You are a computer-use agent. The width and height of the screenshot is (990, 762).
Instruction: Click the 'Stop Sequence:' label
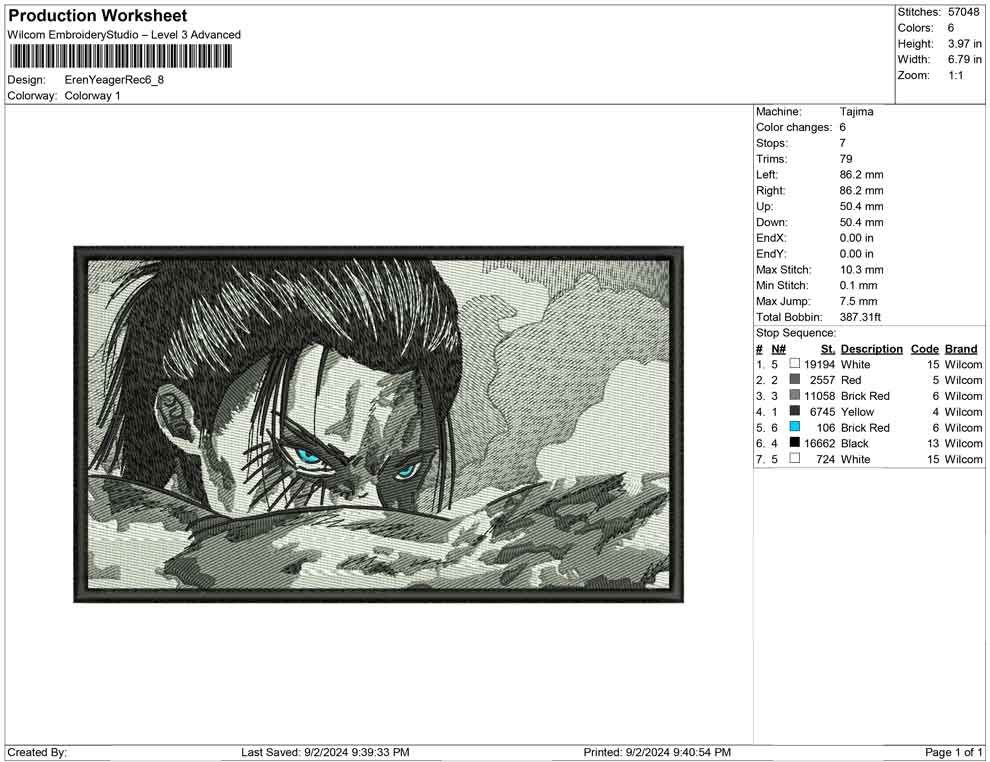tap(796, 333)
